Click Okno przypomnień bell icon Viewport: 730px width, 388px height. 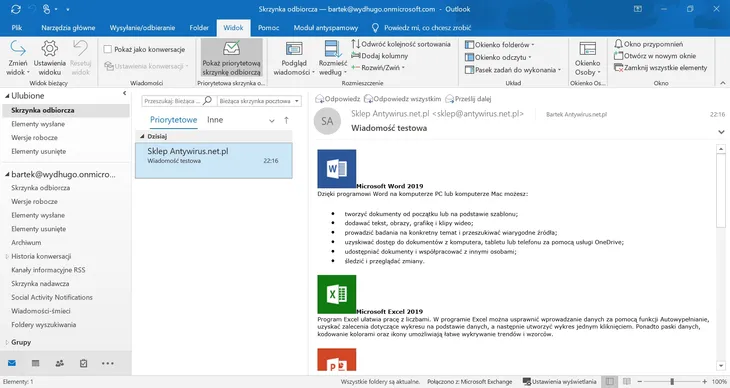(618, 44)
